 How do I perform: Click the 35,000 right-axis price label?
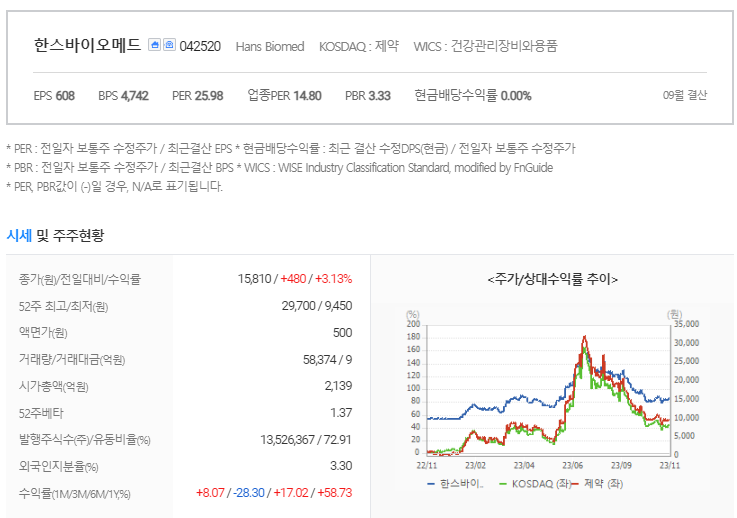coord(686,324)
